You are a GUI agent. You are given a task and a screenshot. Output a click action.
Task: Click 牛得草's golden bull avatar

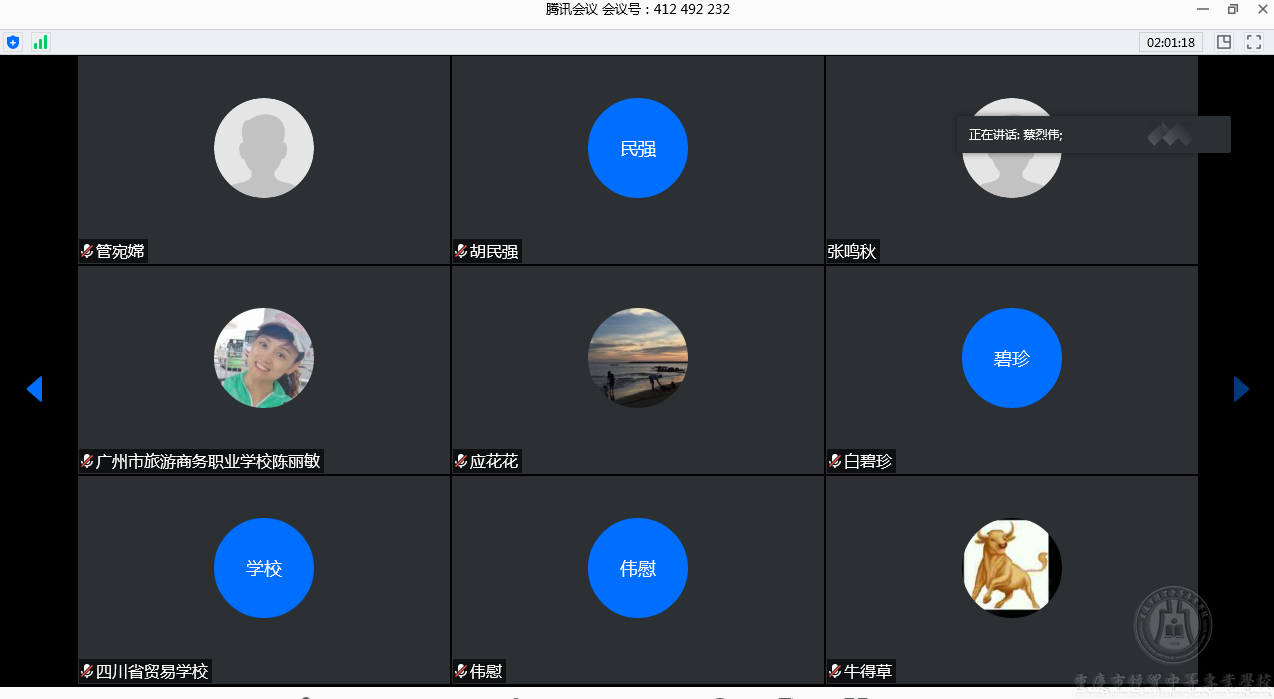[x=1011, y=567]
